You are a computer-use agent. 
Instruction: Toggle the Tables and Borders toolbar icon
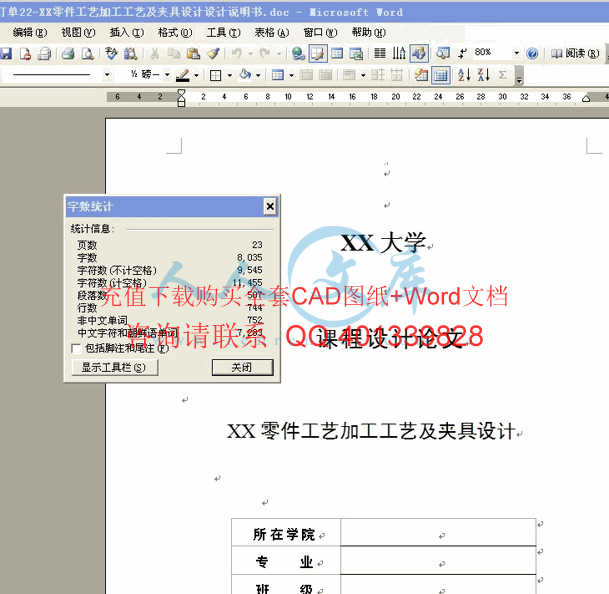[318, 54]
